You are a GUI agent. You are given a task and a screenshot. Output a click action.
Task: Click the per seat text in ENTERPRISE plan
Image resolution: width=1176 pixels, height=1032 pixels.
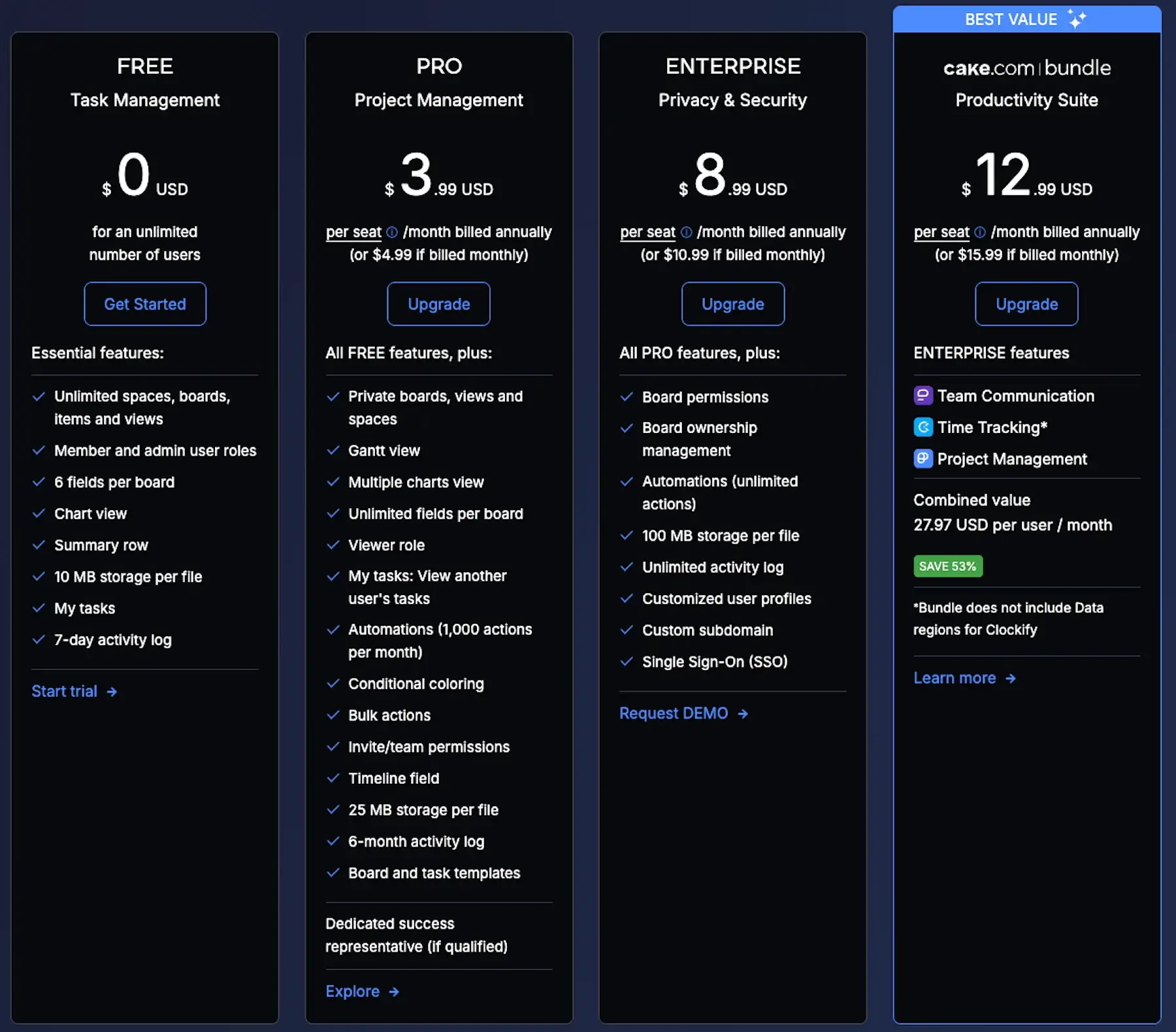(x=647, y=232)
